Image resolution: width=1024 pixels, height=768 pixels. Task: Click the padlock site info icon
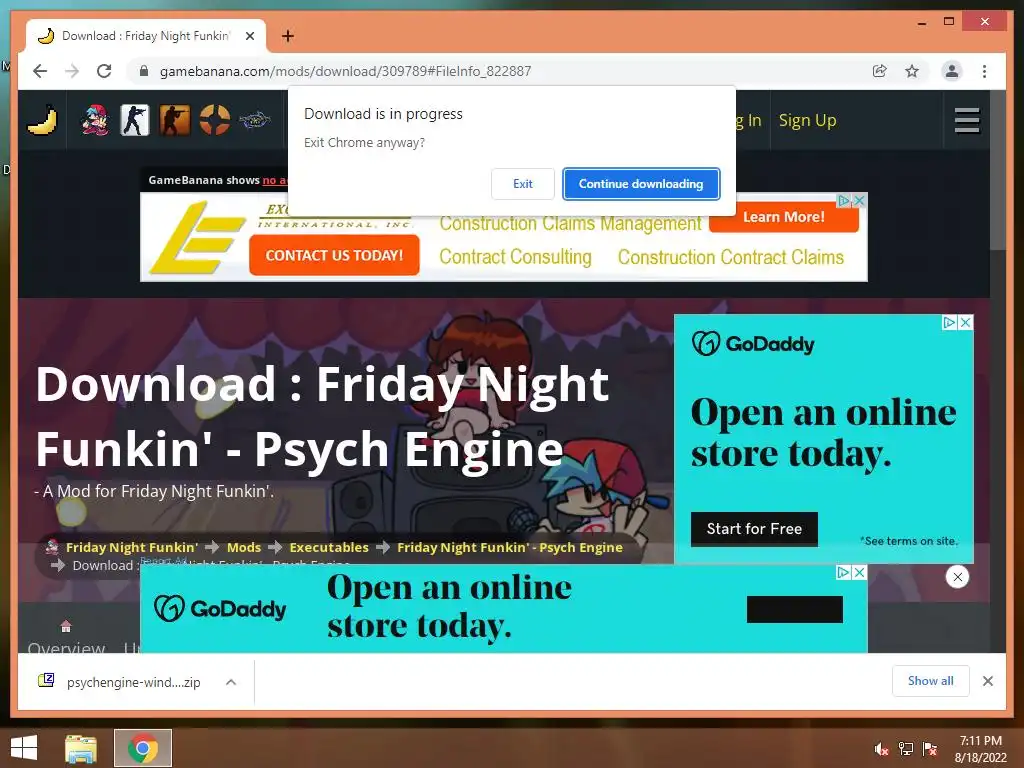144,71
